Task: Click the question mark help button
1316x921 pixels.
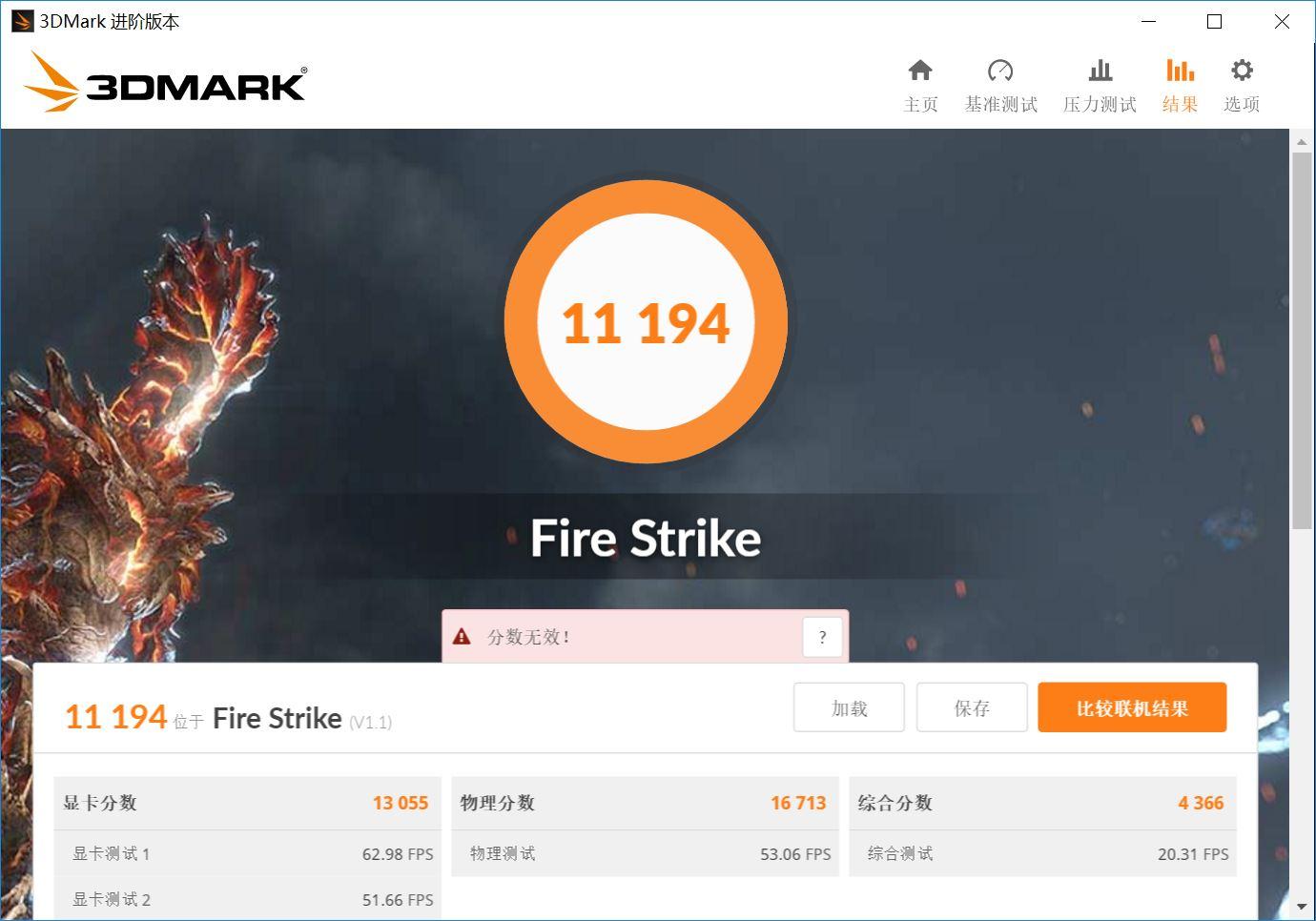Action: tap(822, 637)
